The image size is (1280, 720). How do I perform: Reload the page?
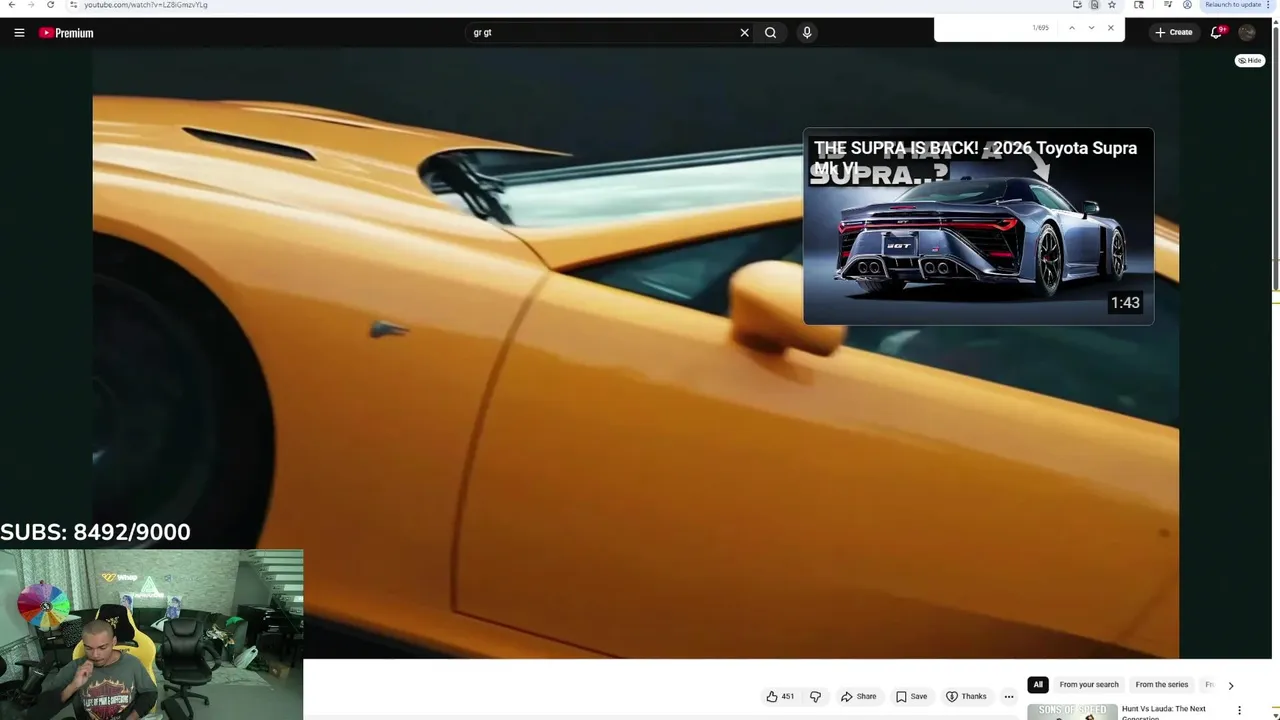click(51, 5)
